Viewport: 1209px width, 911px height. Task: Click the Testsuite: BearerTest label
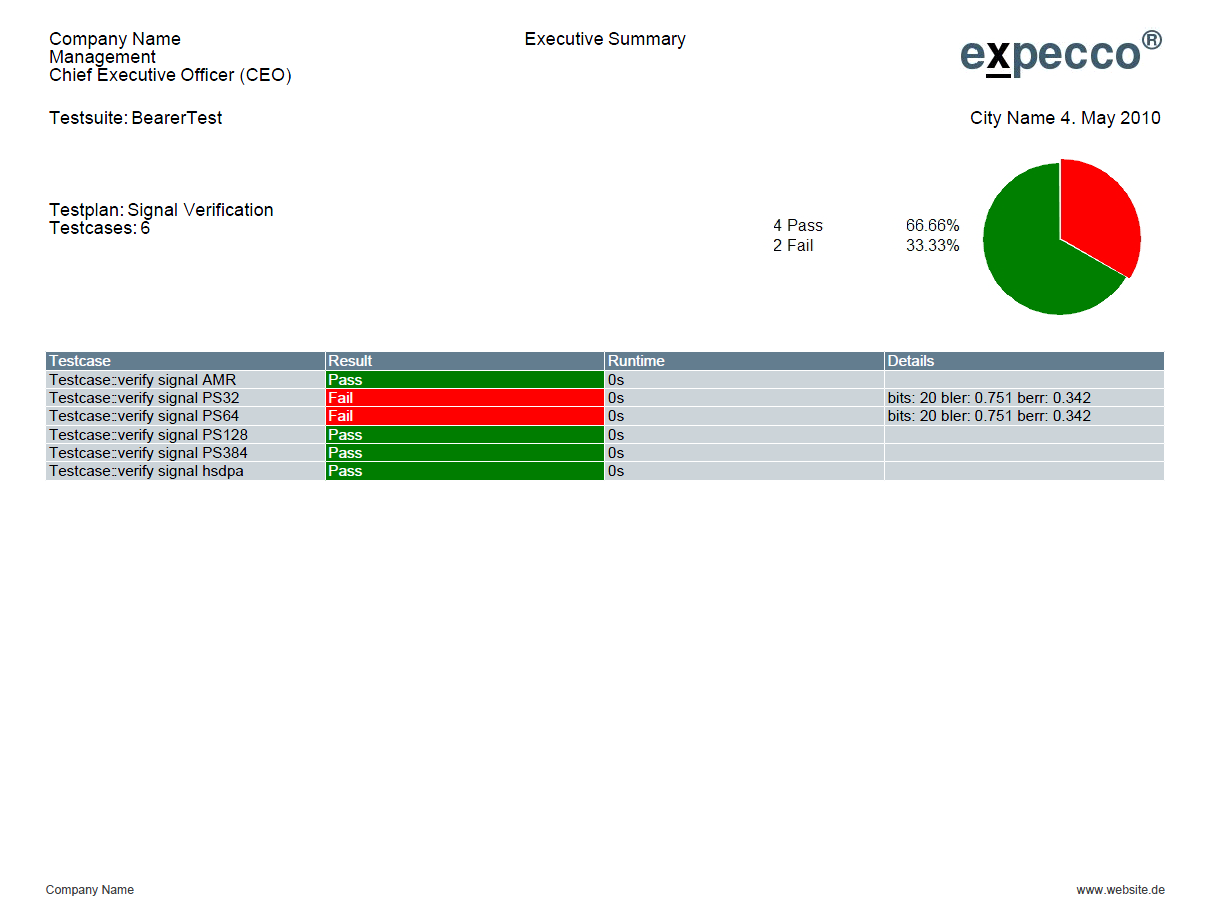pyautogui.click(x=136, y=118)
